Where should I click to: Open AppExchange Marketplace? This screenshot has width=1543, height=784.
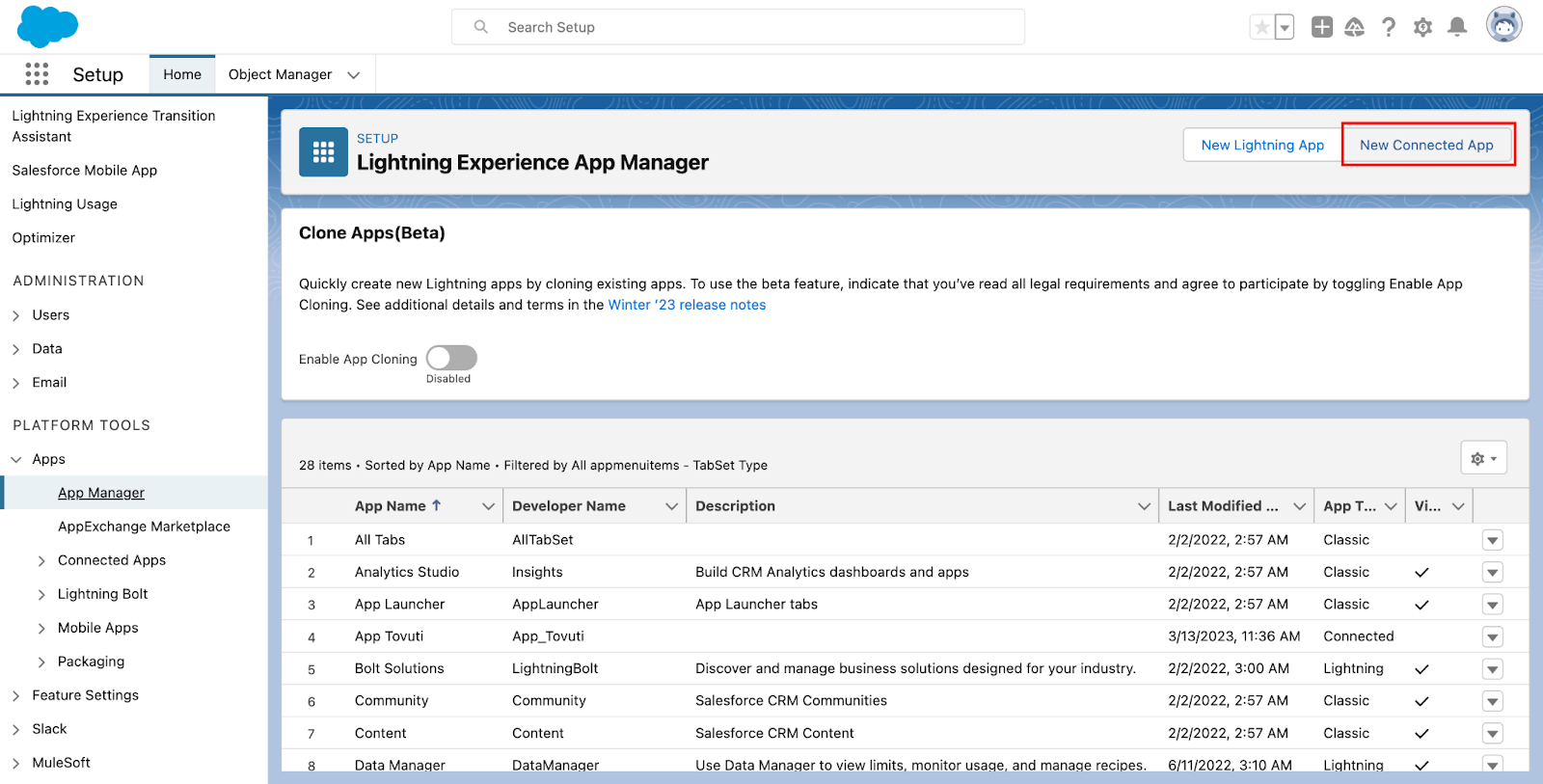tap(144, 527)
